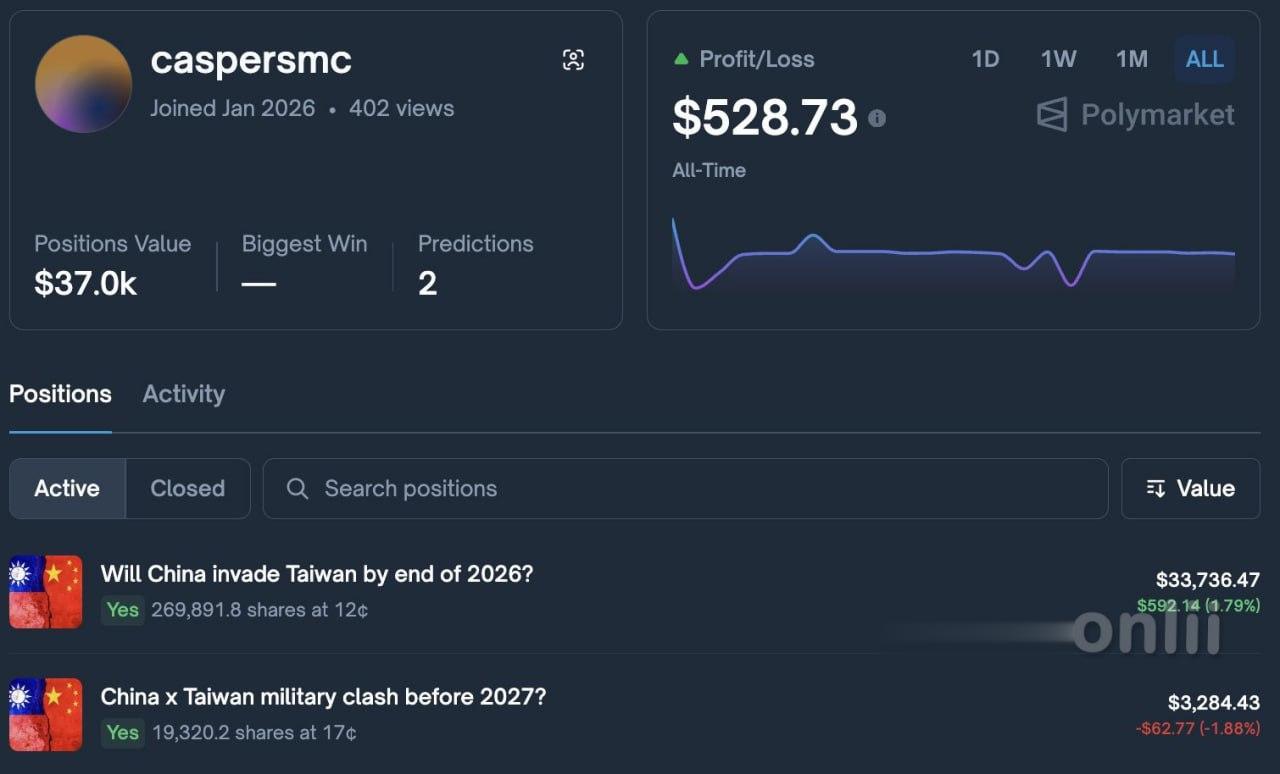Show Closed positions
Image resolution: width=1280 pixels, height=774 pixels.
187,488
